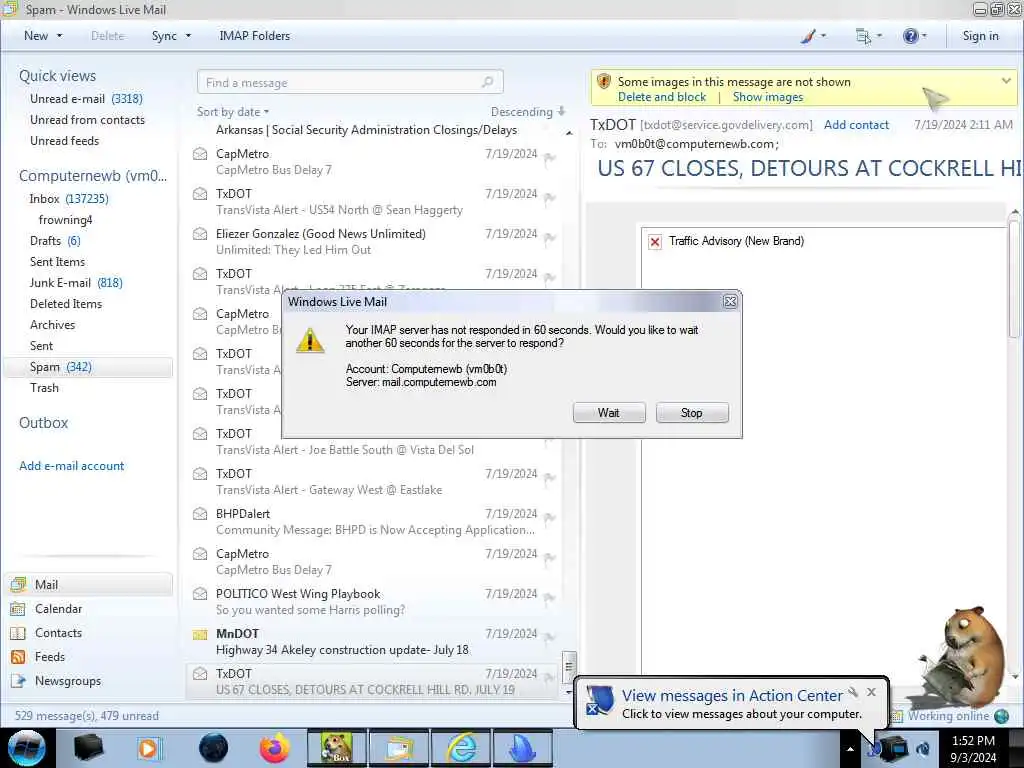This screenshot has width=1024, height=768.
Task: Select Unread e-mail quick view
Action: (86, 99)
